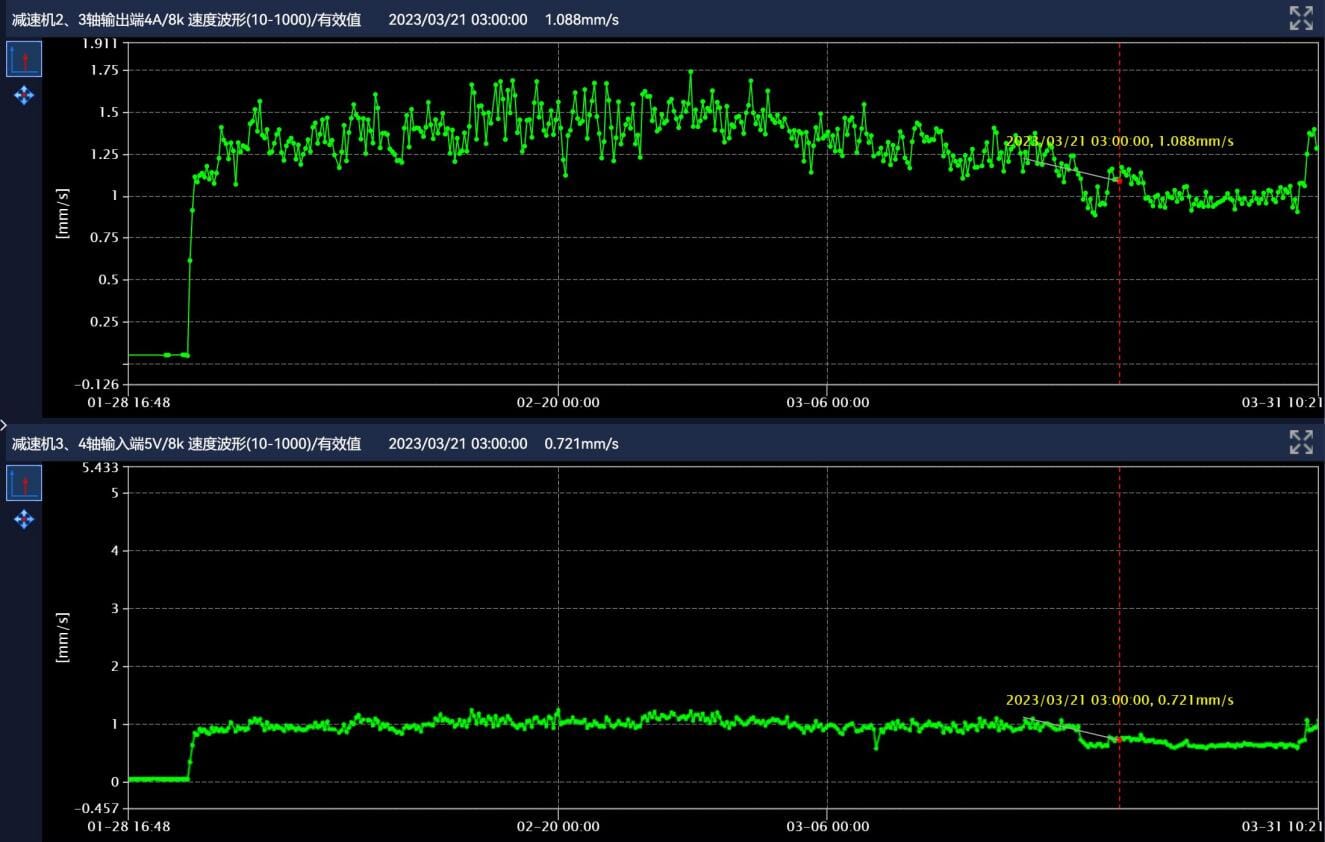Expand 减速机3 chart to fullscreen
This screenshot has height=842, width=1325.
click(1300, 442)
